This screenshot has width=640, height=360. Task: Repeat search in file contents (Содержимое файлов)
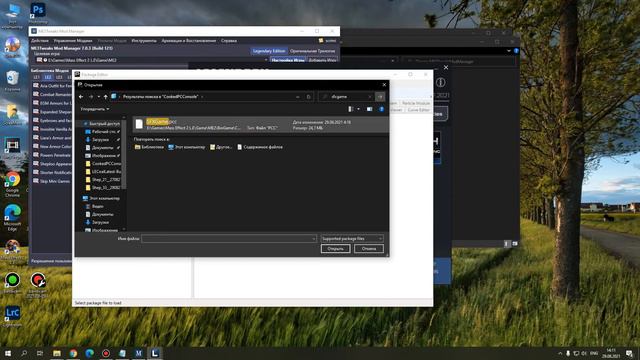pyautogui.click(x=260, y=147)
